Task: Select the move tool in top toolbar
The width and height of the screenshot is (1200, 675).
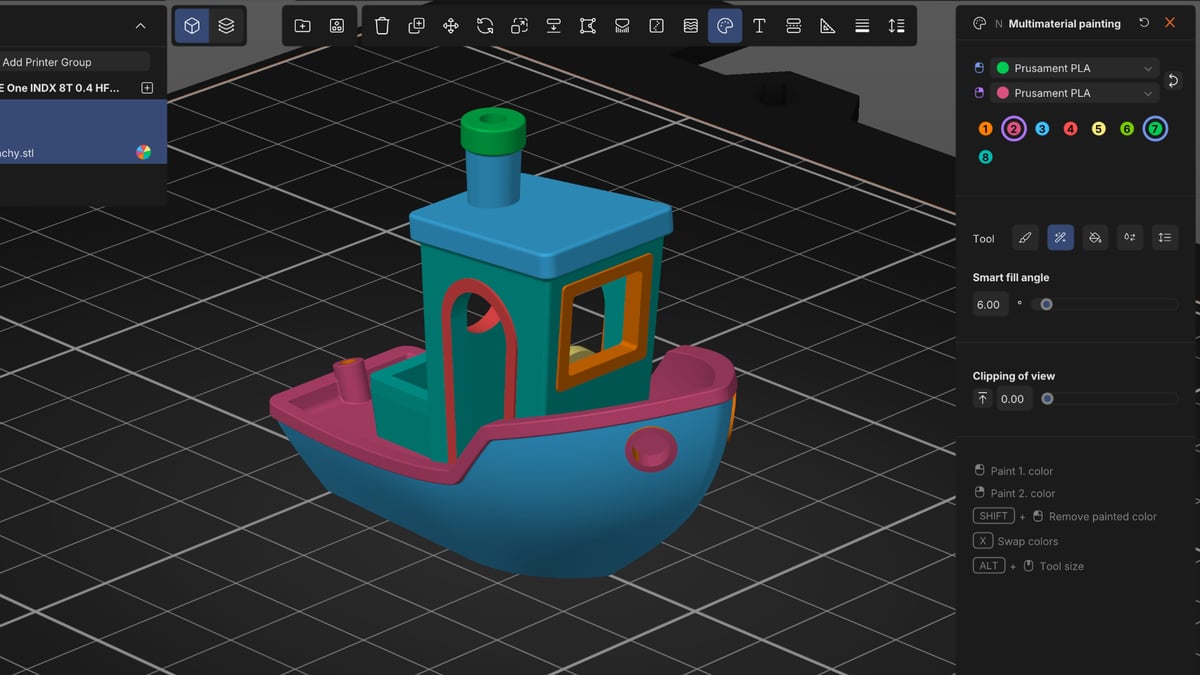Action: [x=451, y=26]
